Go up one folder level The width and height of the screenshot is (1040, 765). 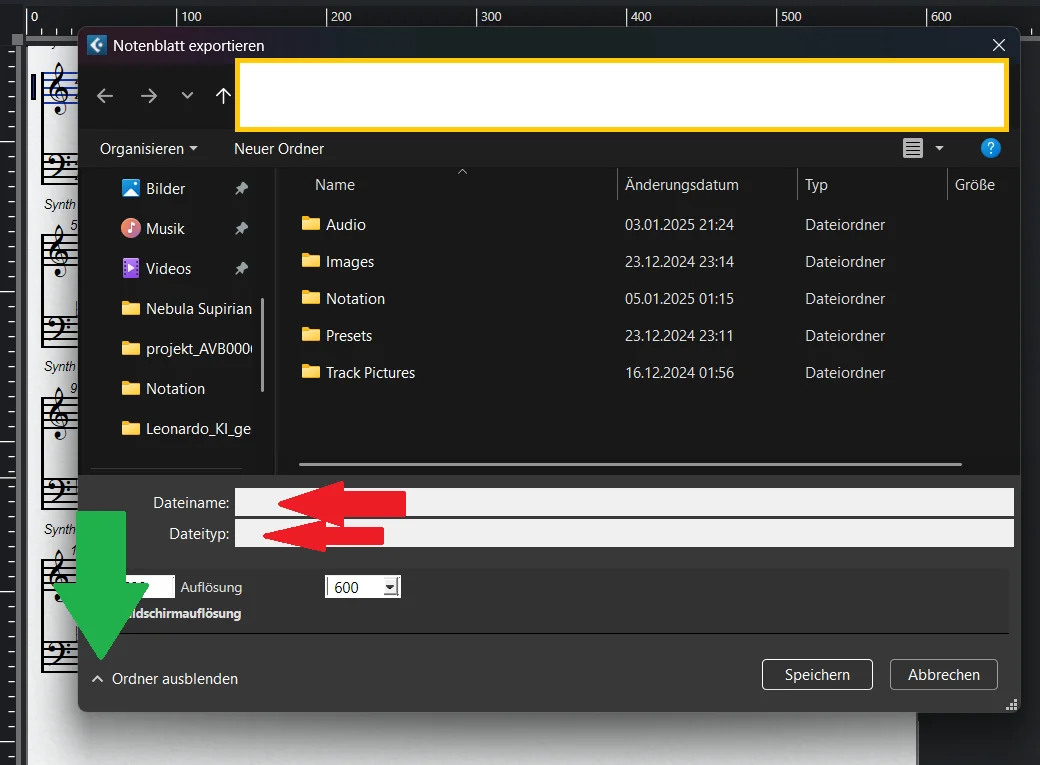pyautogui.click(x=223, y=96)
